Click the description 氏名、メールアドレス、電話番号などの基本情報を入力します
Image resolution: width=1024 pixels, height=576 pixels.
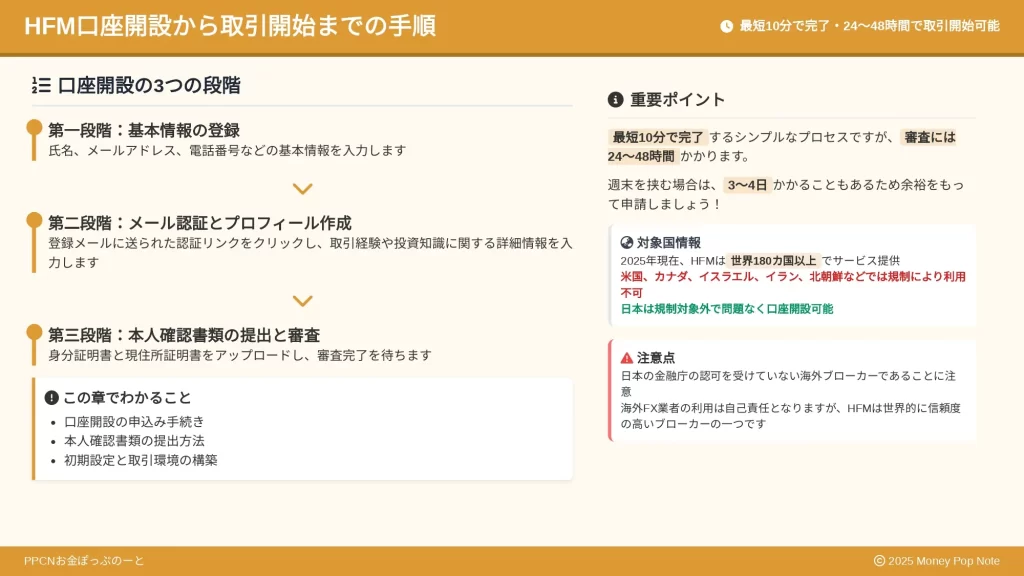click(x=227, y=150)
